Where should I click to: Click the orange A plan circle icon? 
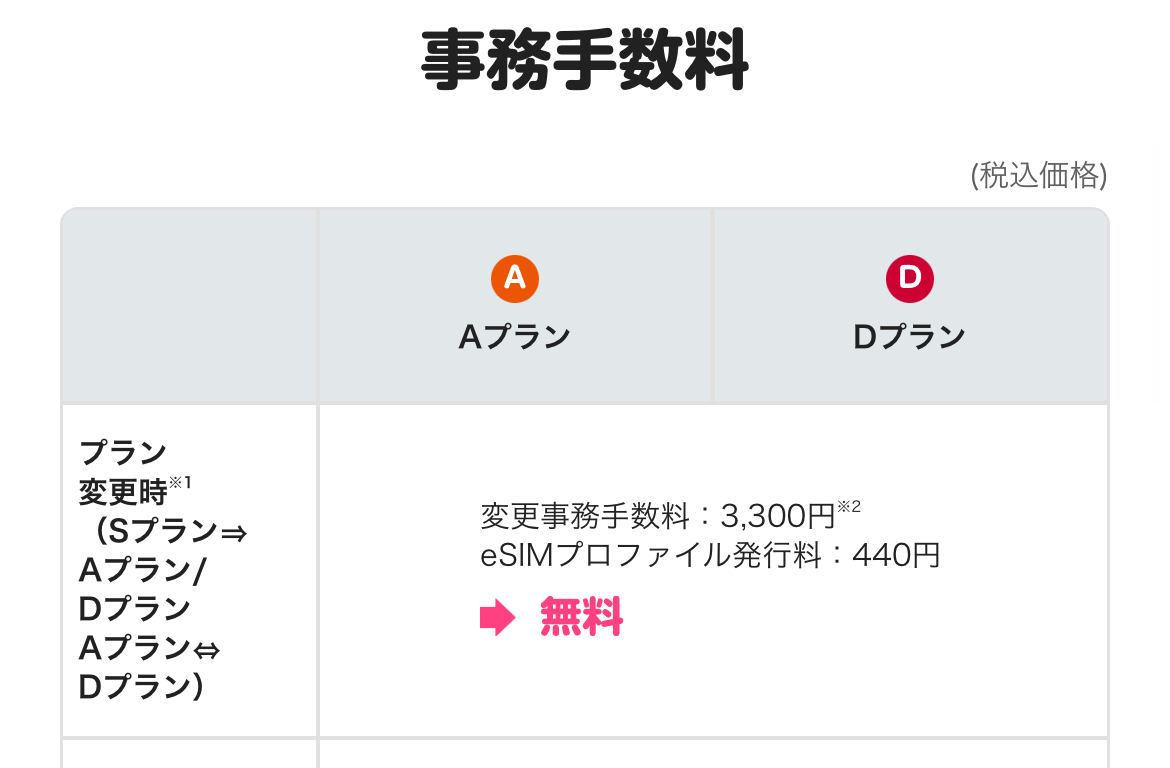[515, 278]
